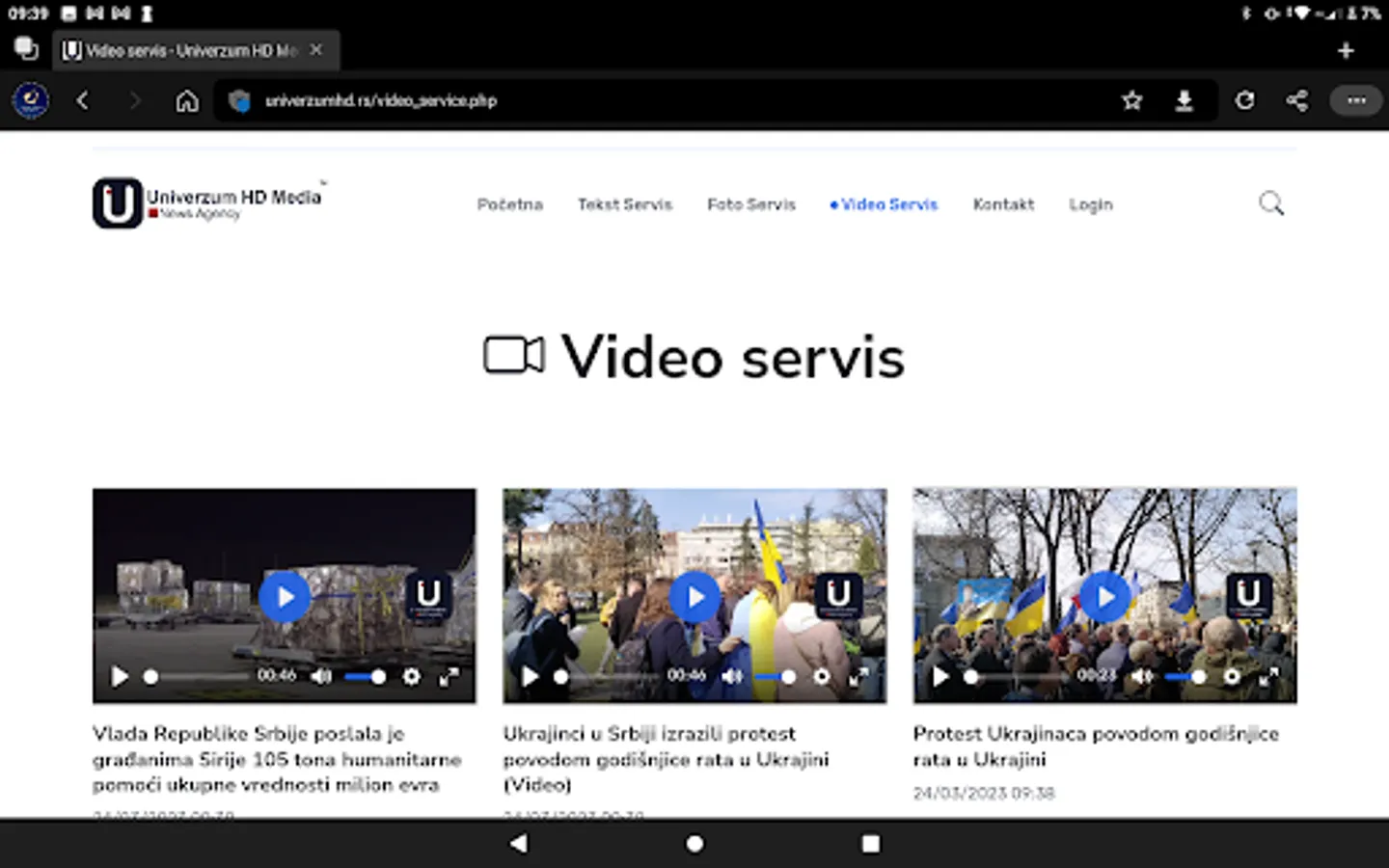Image resolution: width=1389 pixels, height=868 pixels.
Task: Click the site security shield icon
Action: [x=240, y=100]
